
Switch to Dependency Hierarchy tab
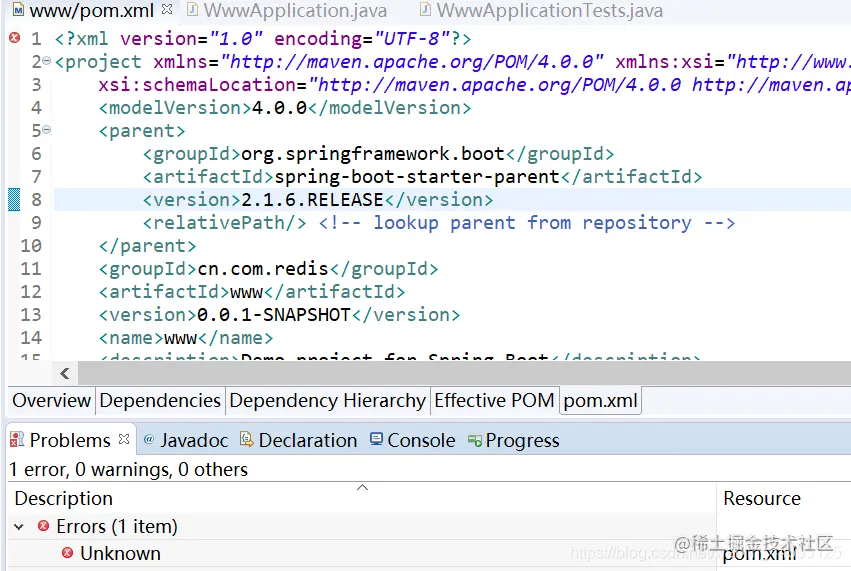point(327,401)
